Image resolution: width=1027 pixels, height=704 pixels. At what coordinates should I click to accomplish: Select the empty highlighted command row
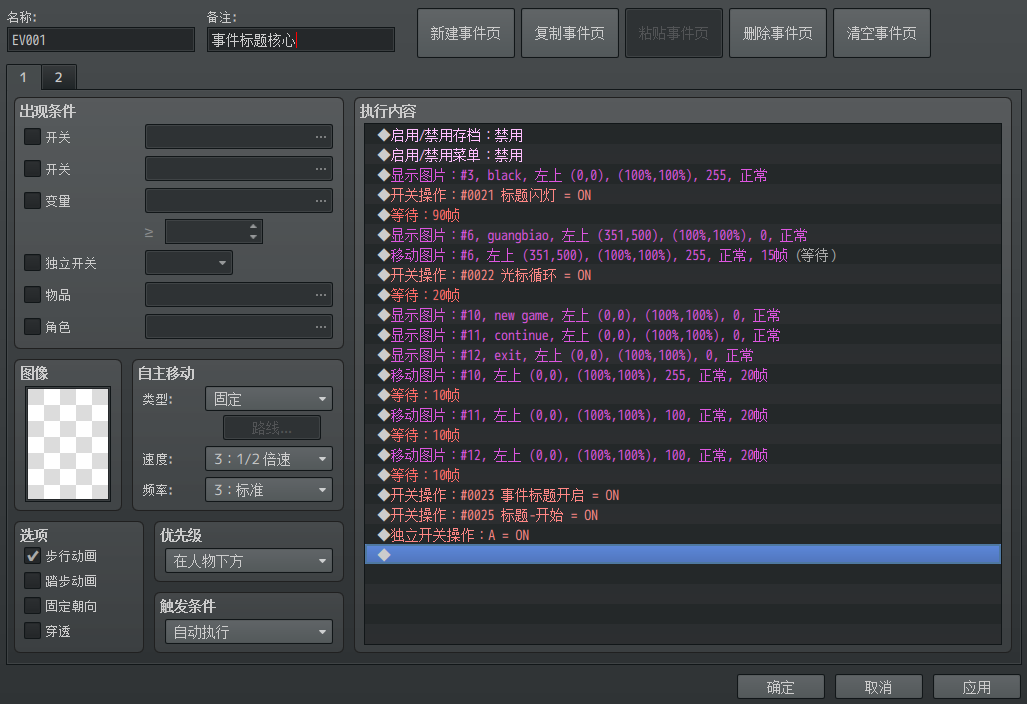click(682, 555)
